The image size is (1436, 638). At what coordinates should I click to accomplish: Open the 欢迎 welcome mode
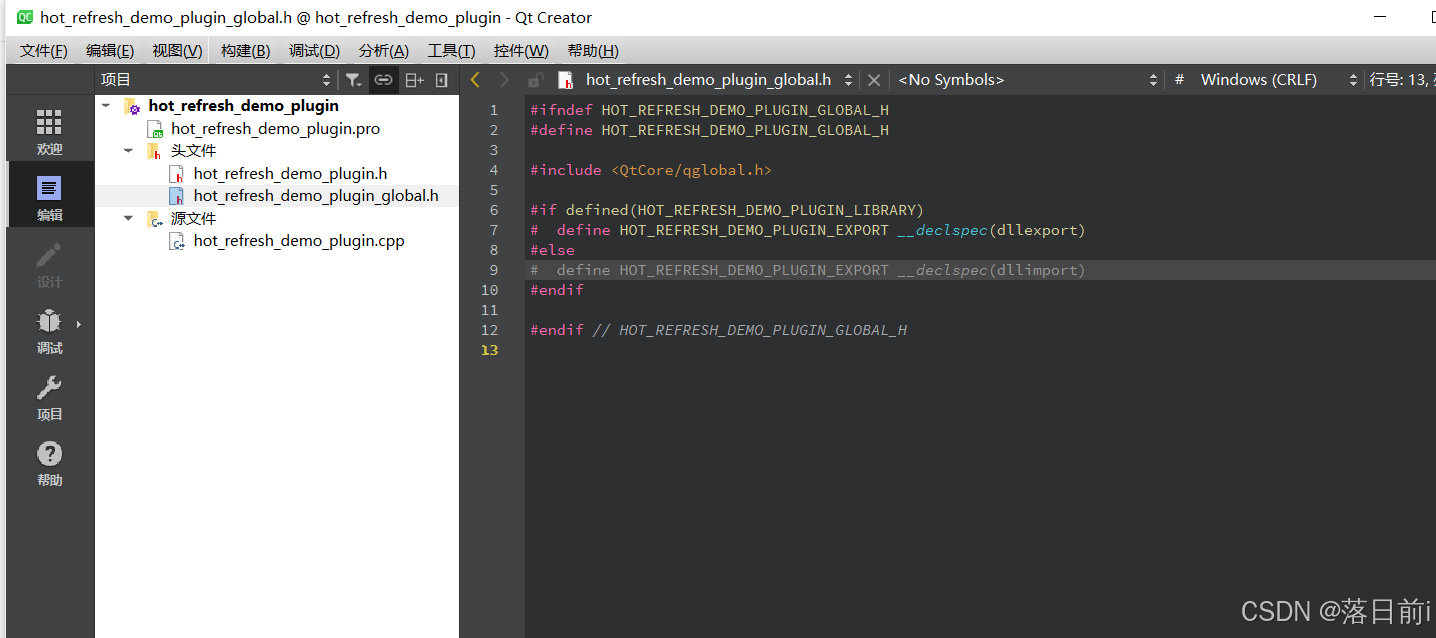[x=49, y=132]
